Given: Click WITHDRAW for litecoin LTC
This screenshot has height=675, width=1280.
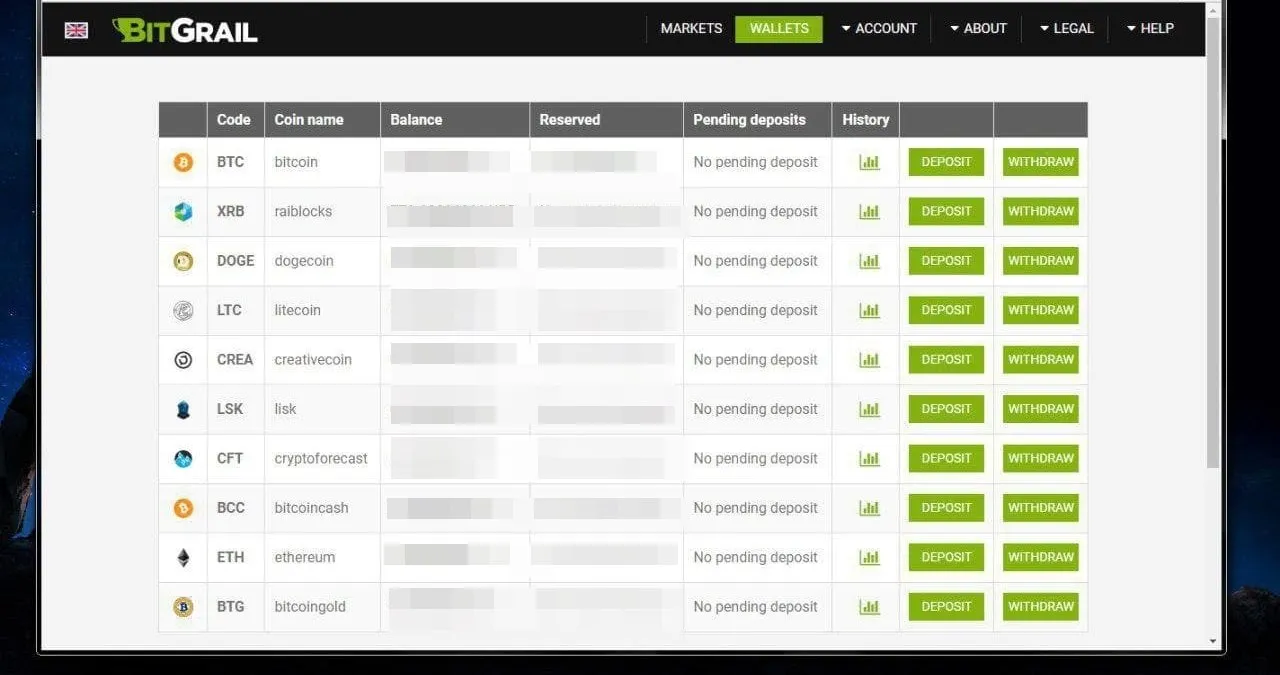Looking at the screenshot, I should [x=1041, y=310].
